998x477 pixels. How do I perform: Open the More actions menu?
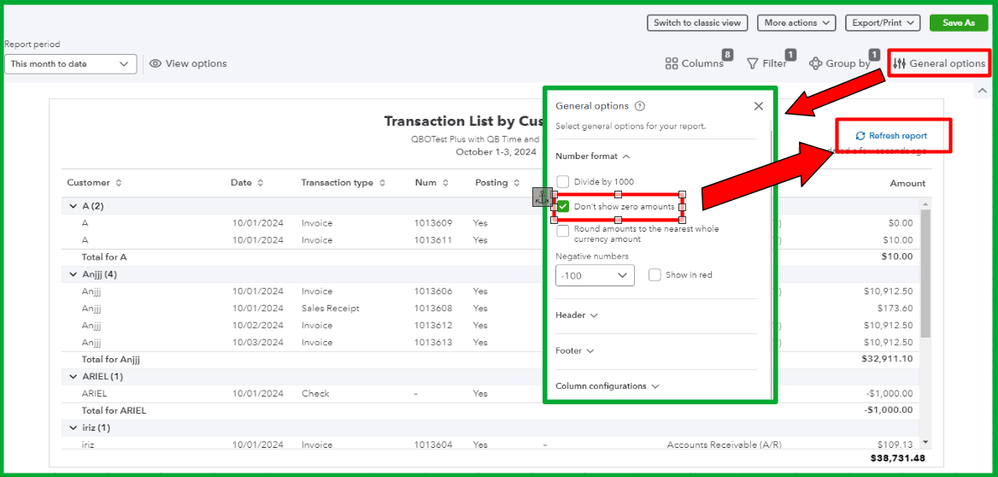(x=796, y=23)
